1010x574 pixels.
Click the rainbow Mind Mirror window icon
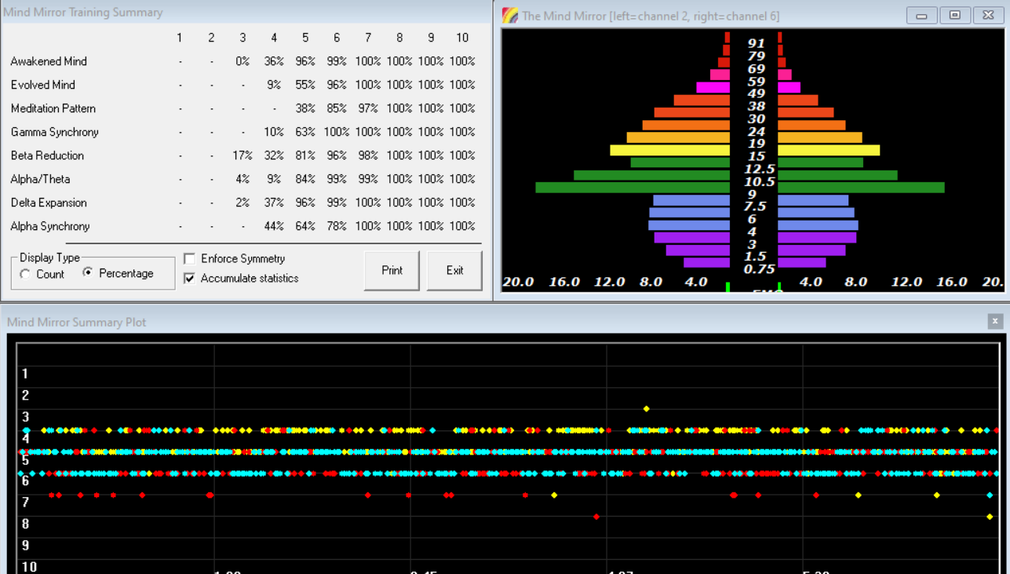click(510, 15)
